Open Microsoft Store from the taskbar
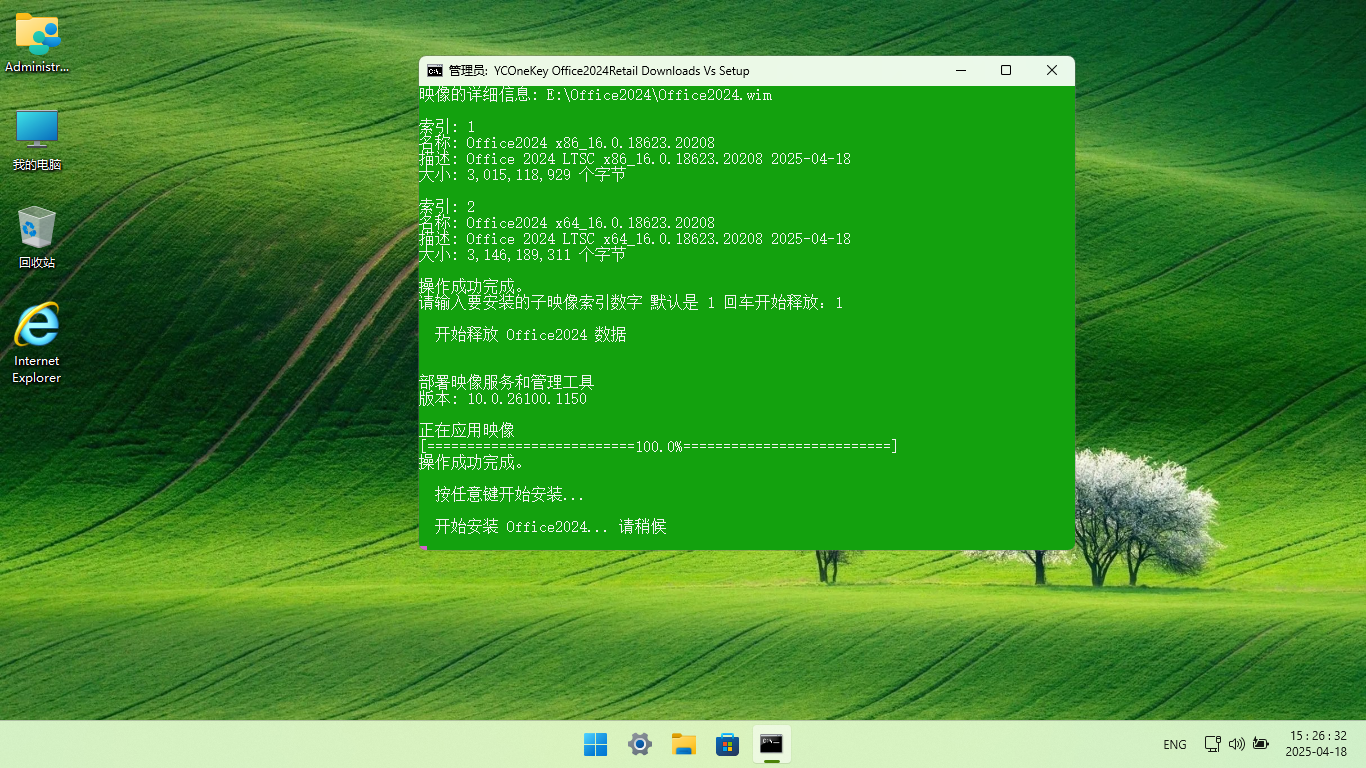Screen dimensions: 1366x768 tap(727, 744)
